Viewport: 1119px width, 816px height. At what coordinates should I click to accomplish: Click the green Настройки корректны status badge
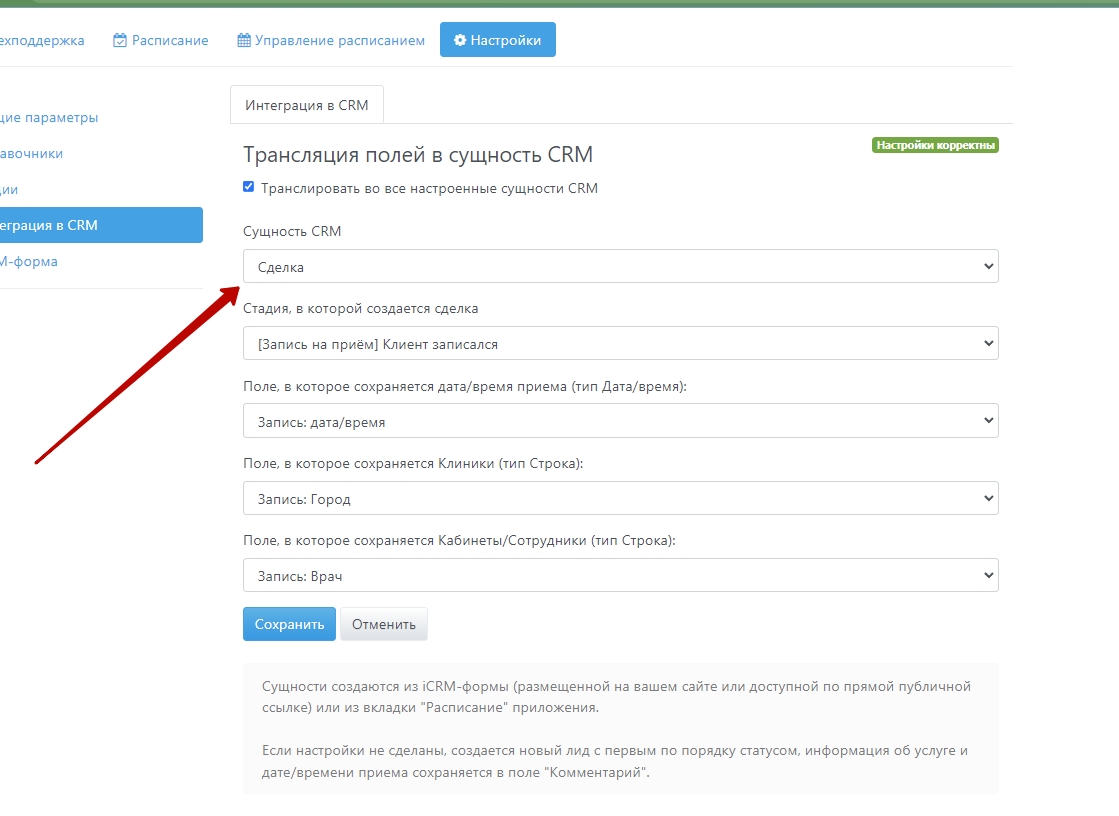coord(935,145)
